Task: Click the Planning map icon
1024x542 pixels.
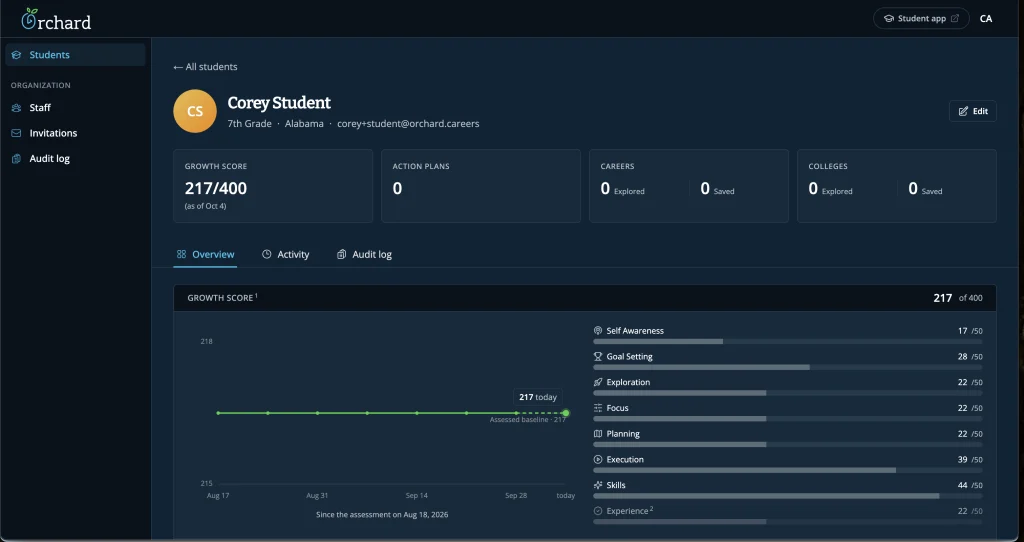Action: (x=598, y=434)
